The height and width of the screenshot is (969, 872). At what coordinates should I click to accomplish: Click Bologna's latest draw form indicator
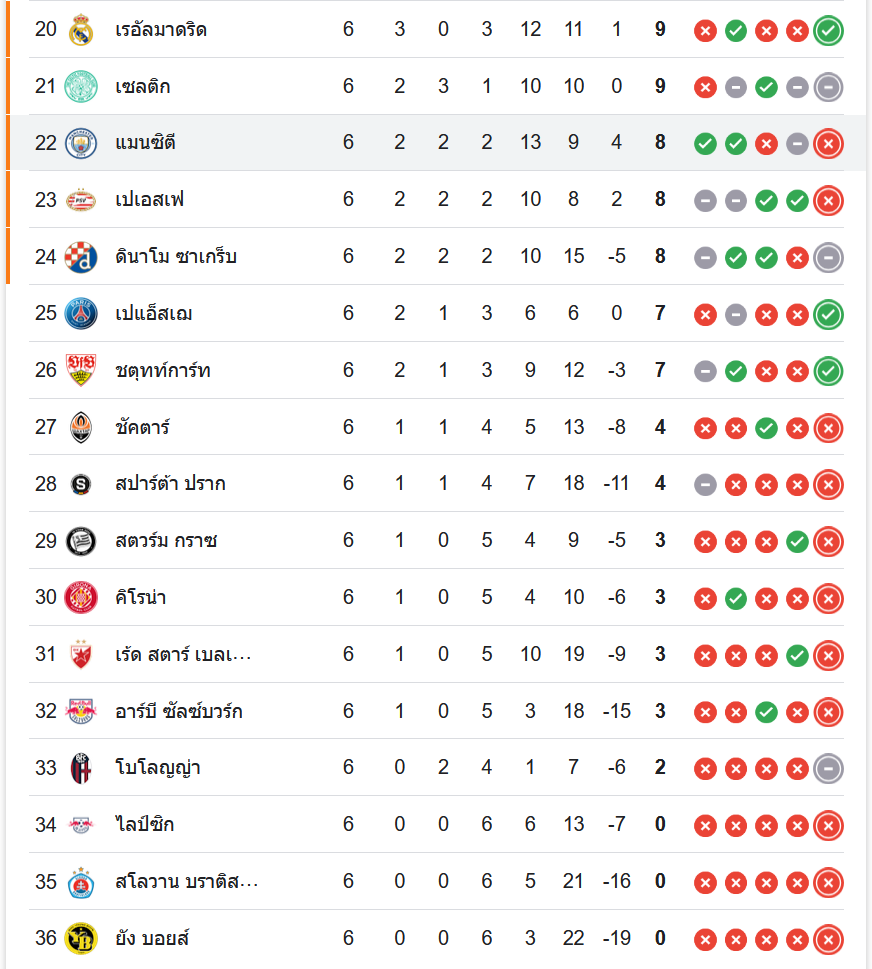(x=828, y=768)
